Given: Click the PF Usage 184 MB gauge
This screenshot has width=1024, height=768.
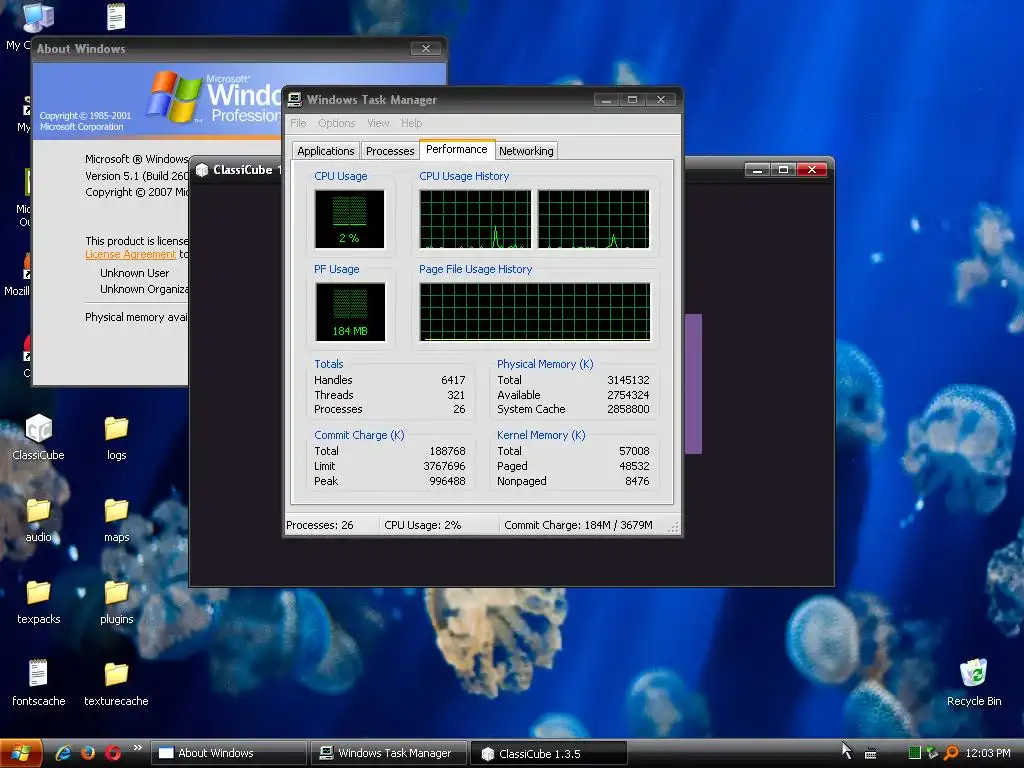Looking at the screenshot, I should (x=350, y=312).
